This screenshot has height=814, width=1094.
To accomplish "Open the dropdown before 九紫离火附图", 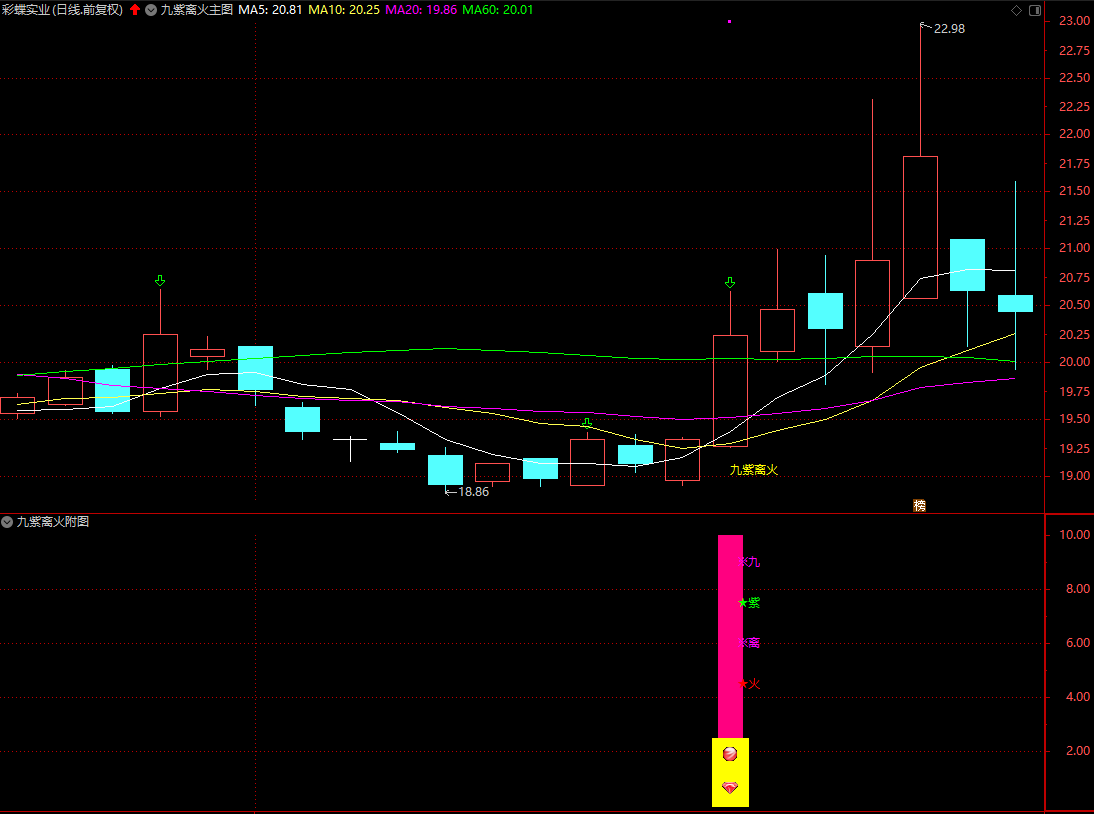I will click(x=7, y=522).
